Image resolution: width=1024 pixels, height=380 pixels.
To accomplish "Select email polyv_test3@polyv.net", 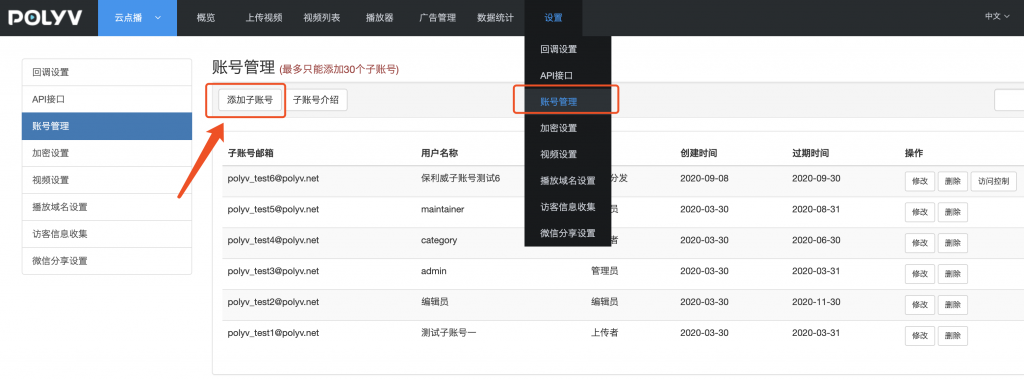I will [273, 270].
